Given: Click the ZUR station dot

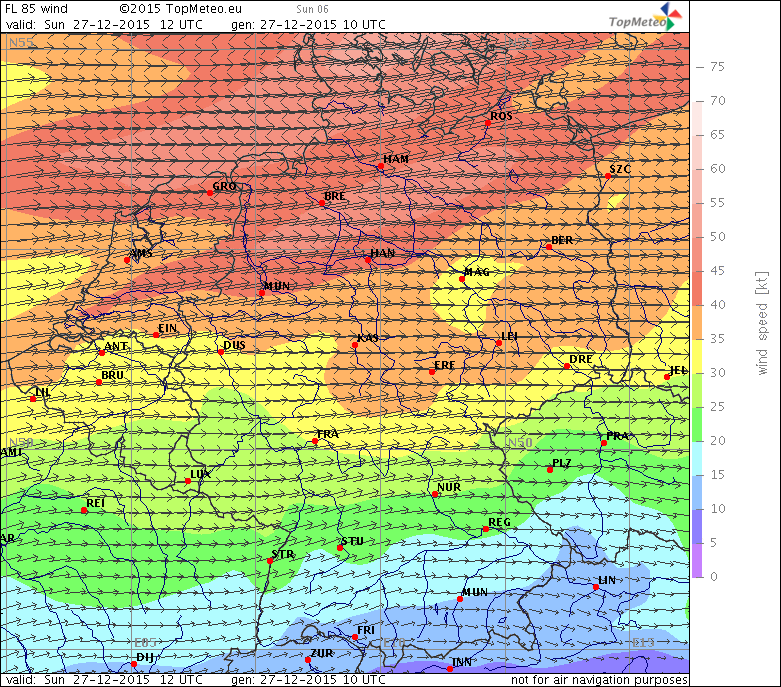Looking at the screenshot, I should coord(308,659).
